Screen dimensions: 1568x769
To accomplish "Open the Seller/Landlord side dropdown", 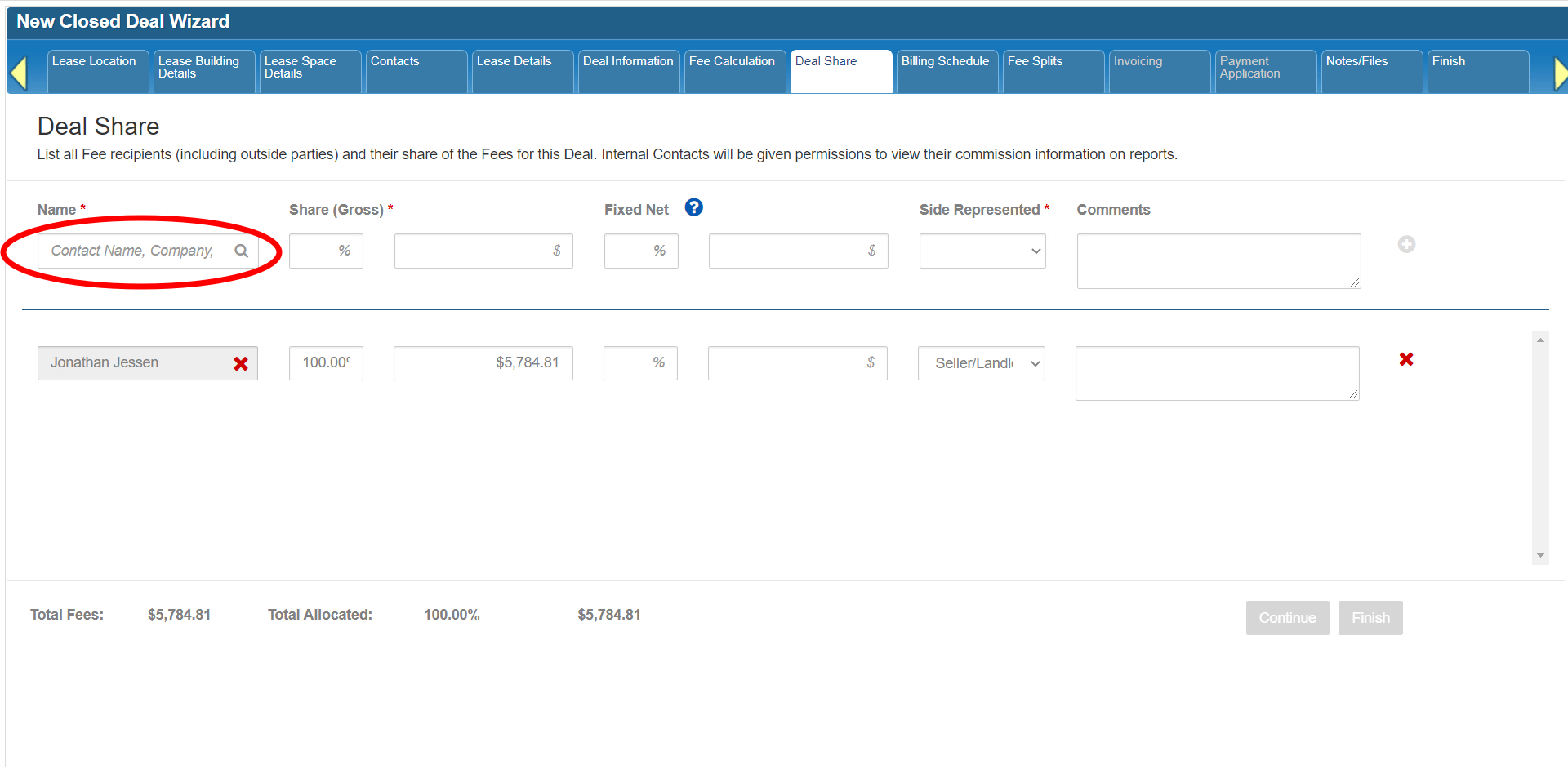I will coord(981,363).
